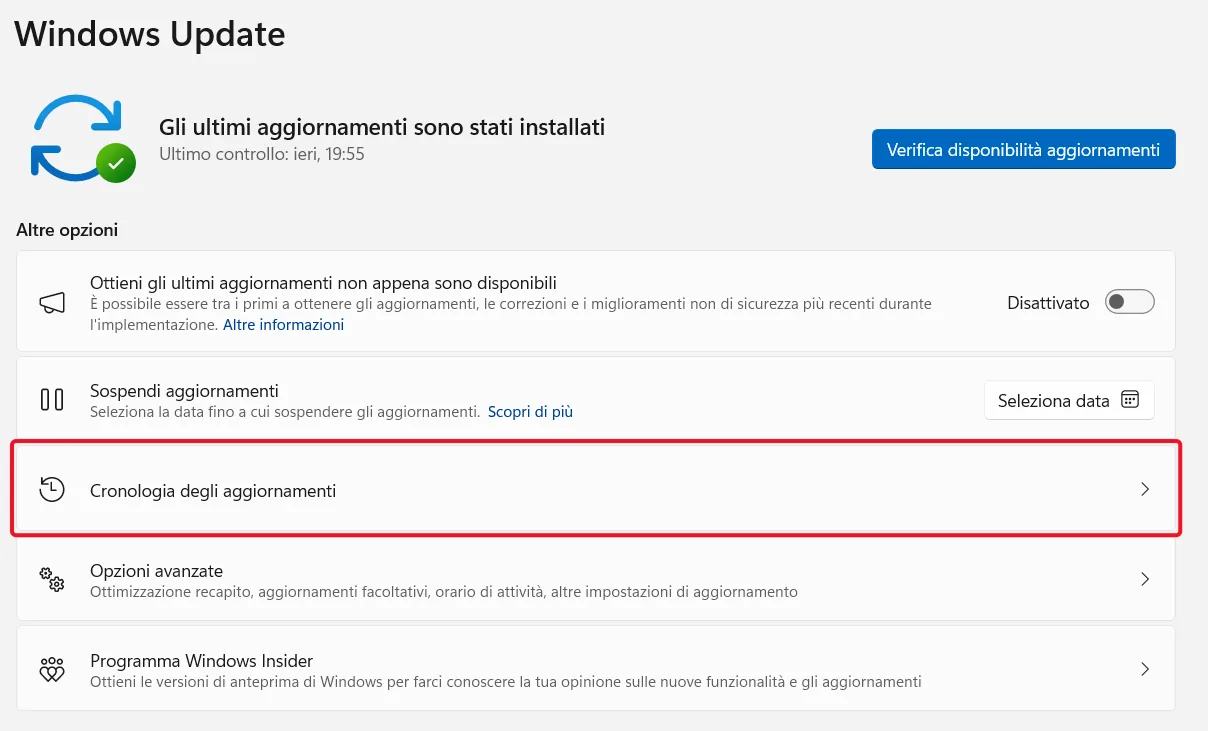Enable the Disattivato latest updates toggle
Image resolution: width=1208 pixels, height=731 pixels.
[x=1130, y=302]
